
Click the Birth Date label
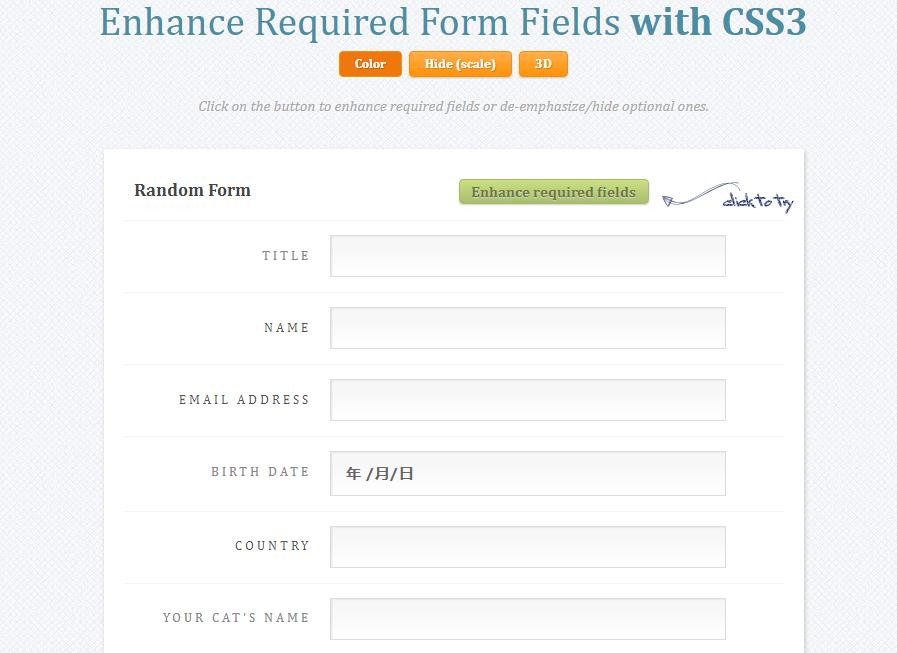point(260,472)
